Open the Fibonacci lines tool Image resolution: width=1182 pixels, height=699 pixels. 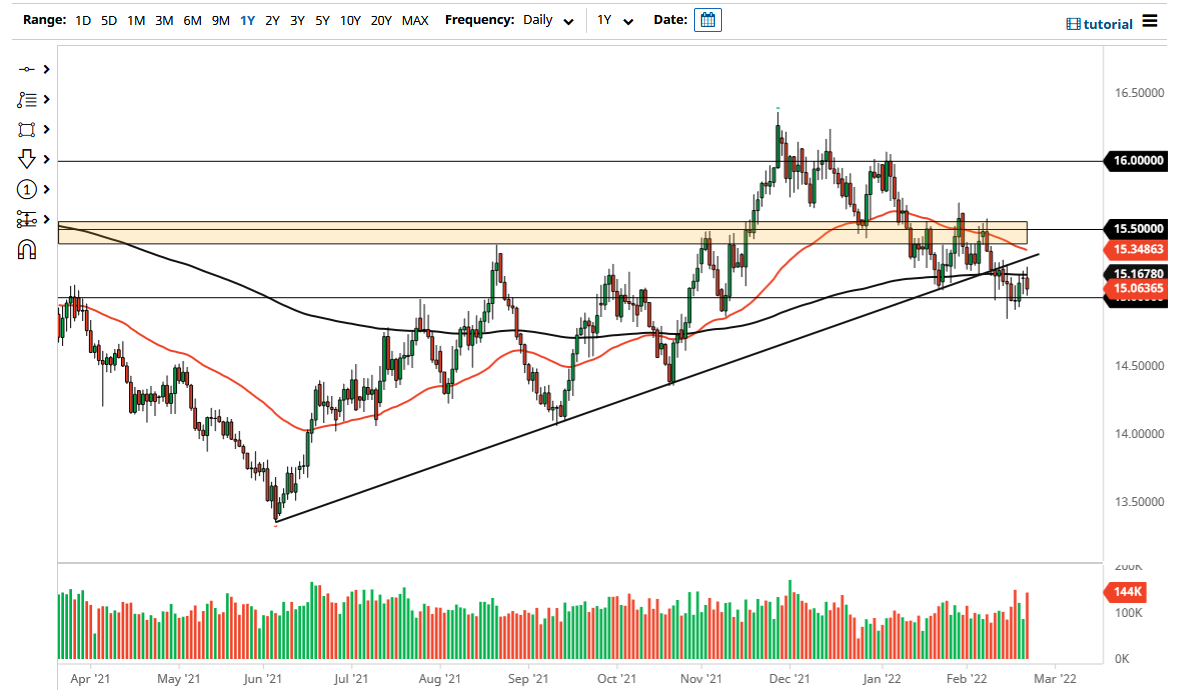point(28,99)
